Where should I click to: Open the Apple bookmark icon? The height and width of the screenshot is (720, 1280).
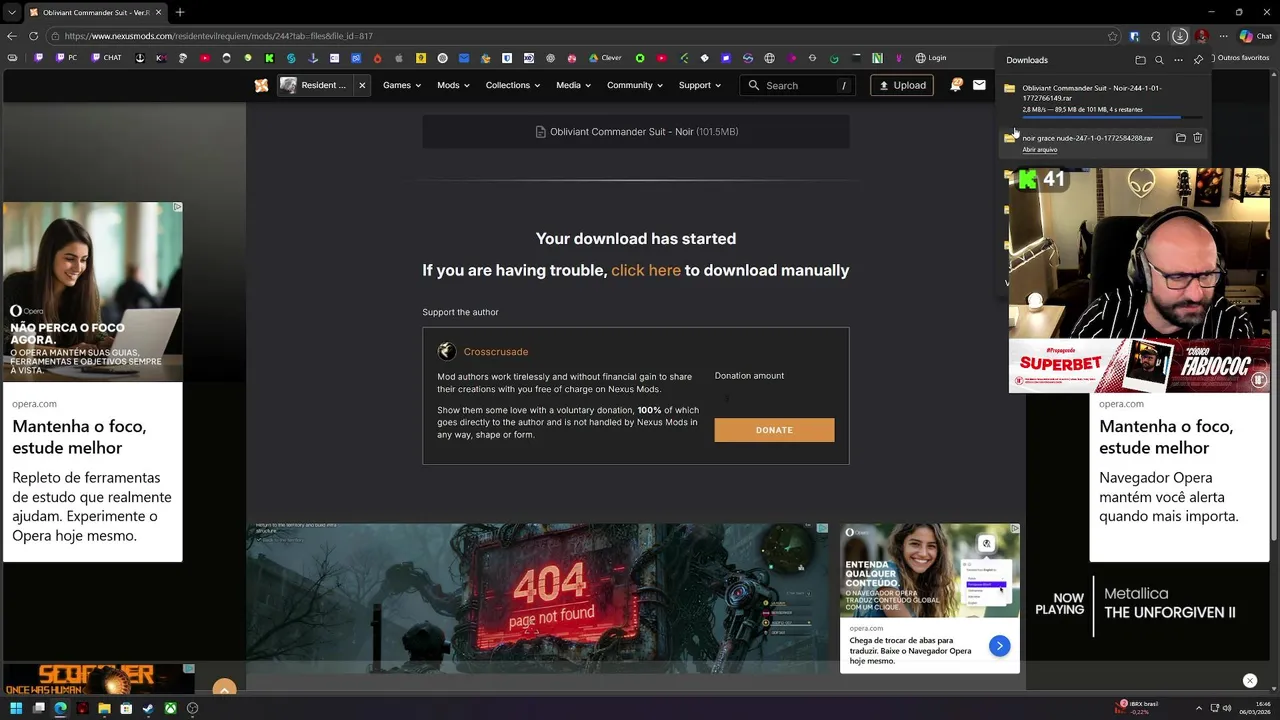point(399,58)
